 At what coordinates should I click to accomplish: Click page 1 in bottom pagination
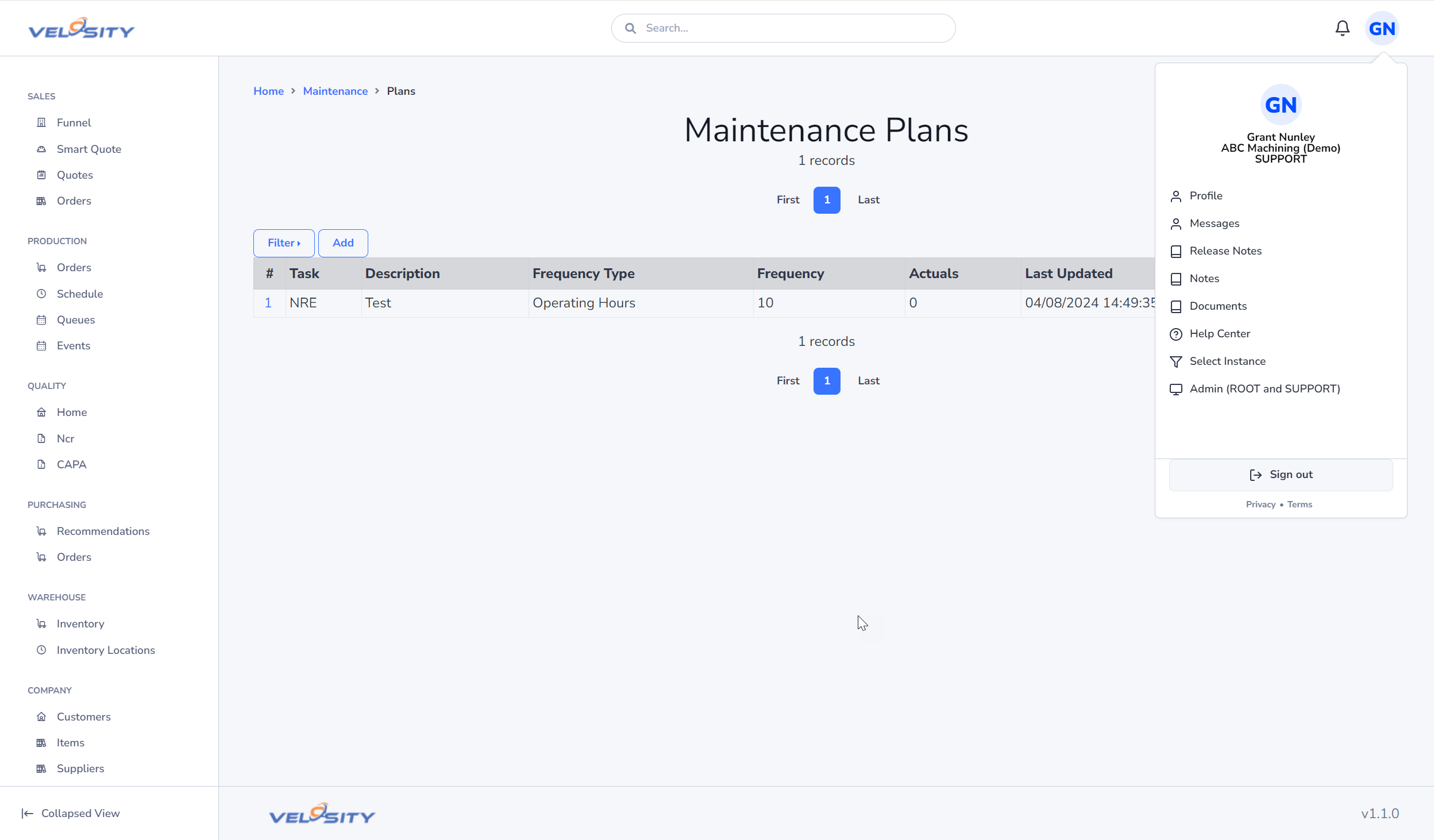[827, 381]
